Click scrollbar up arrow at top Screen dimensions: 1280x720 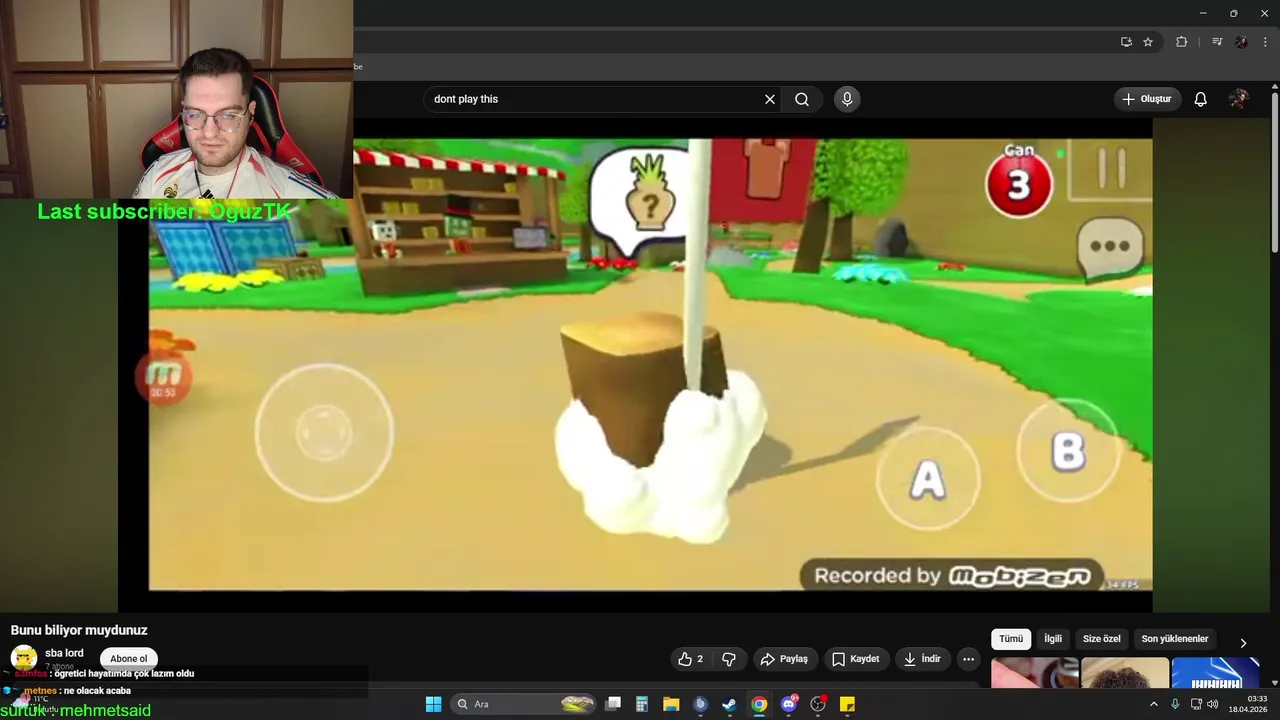click(1274, 86)
